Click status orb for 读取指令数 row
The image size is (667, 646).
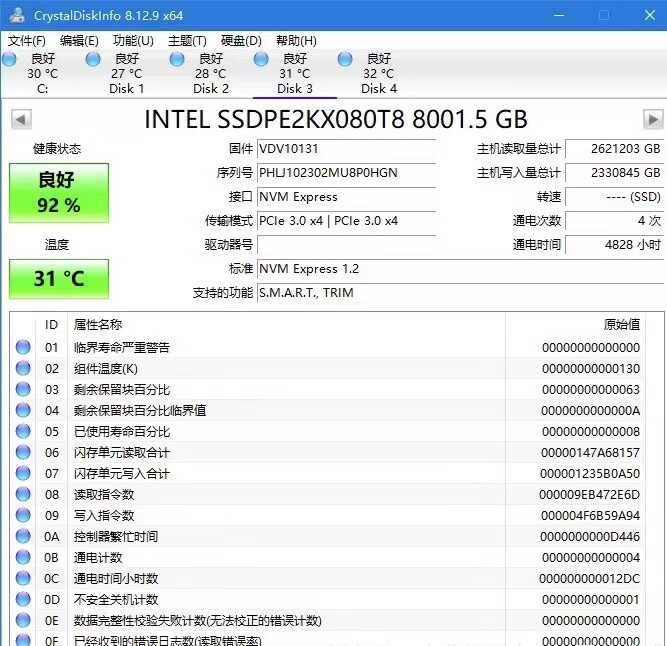pyautogui.click(x=23, y=494)
